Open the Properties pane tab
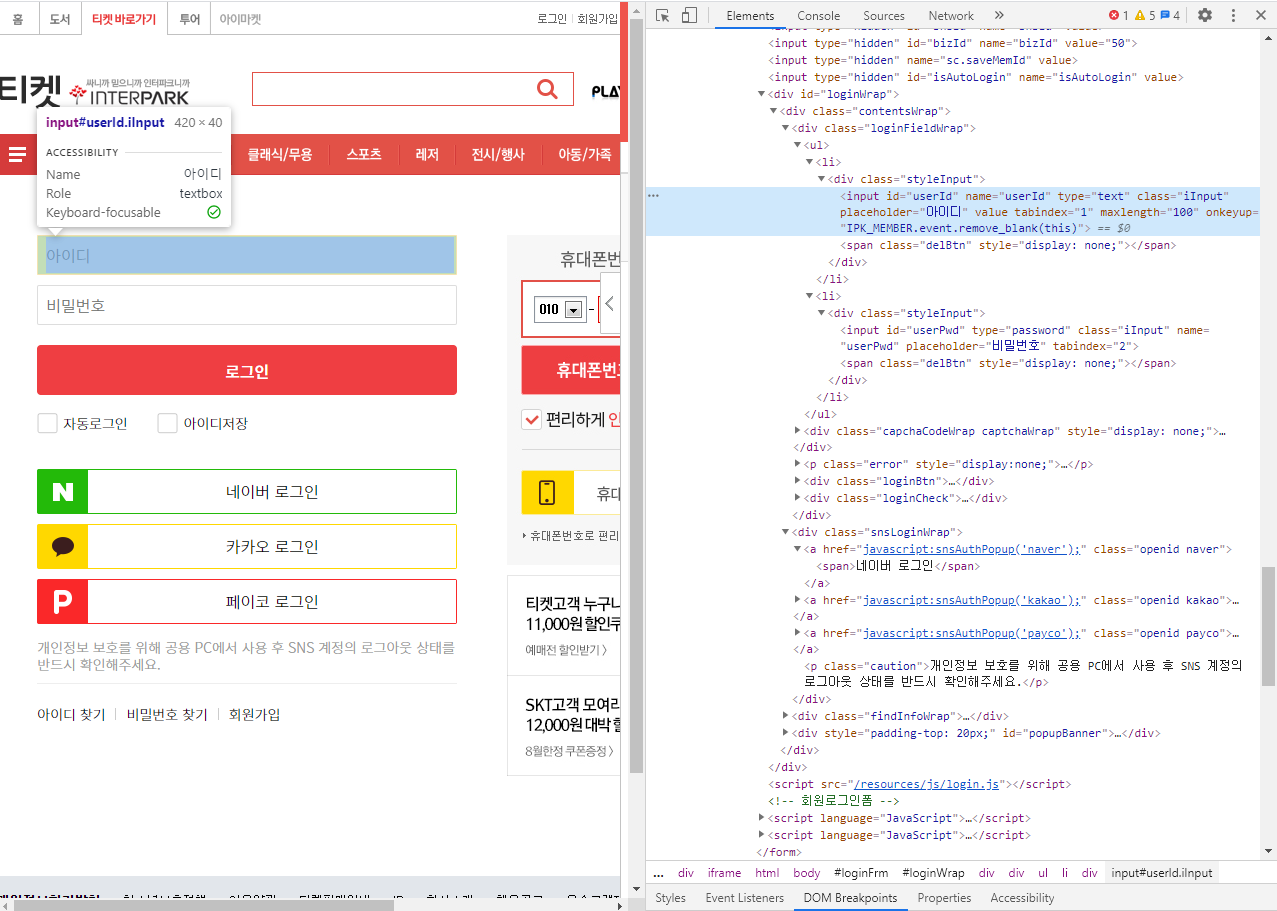This screenshot has height=911, width=1277. pos(945,898)
